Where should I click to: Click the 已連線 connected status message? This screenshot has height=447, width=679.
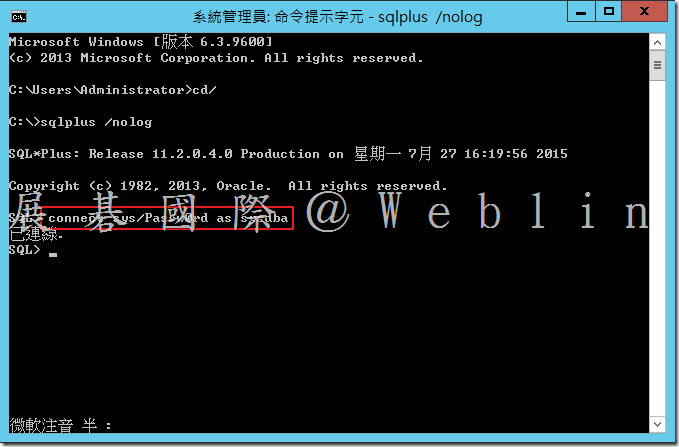pyautogui.click(x=36, y=234)
